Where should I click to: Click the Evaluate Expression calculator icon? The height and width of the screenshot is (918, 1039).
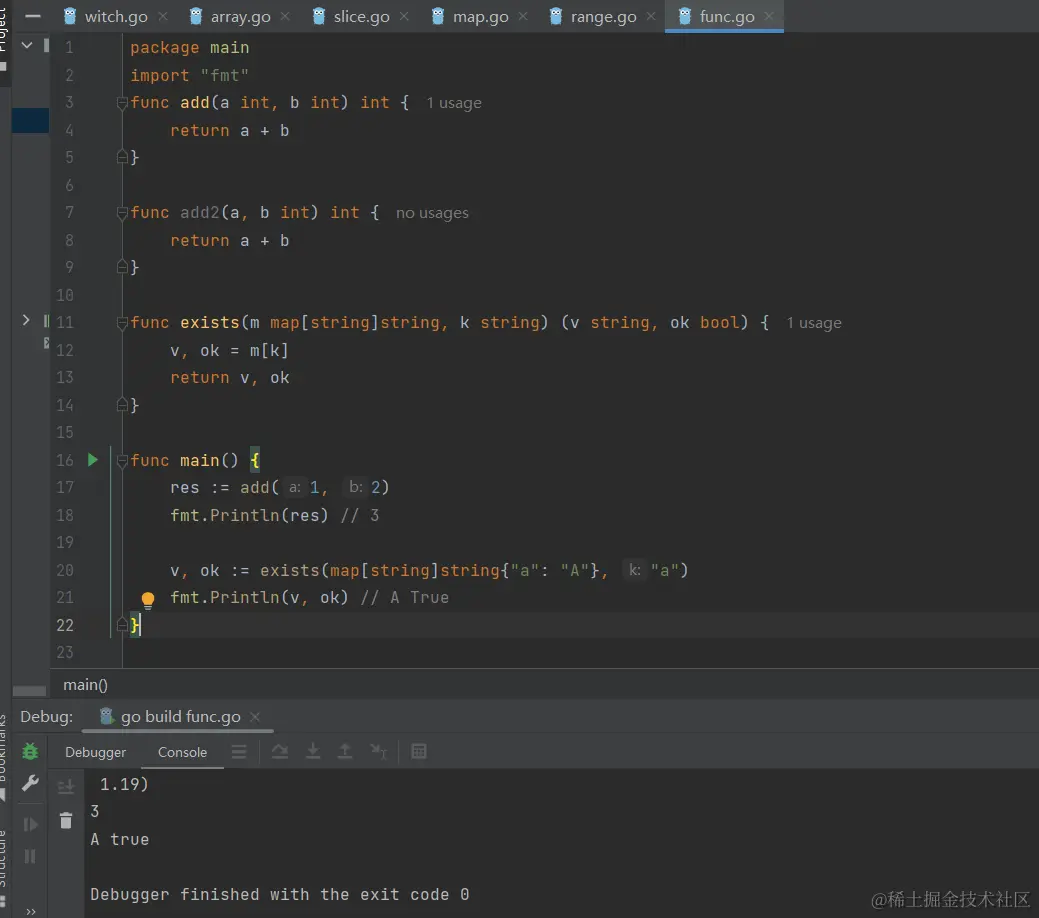pos(419,752)
